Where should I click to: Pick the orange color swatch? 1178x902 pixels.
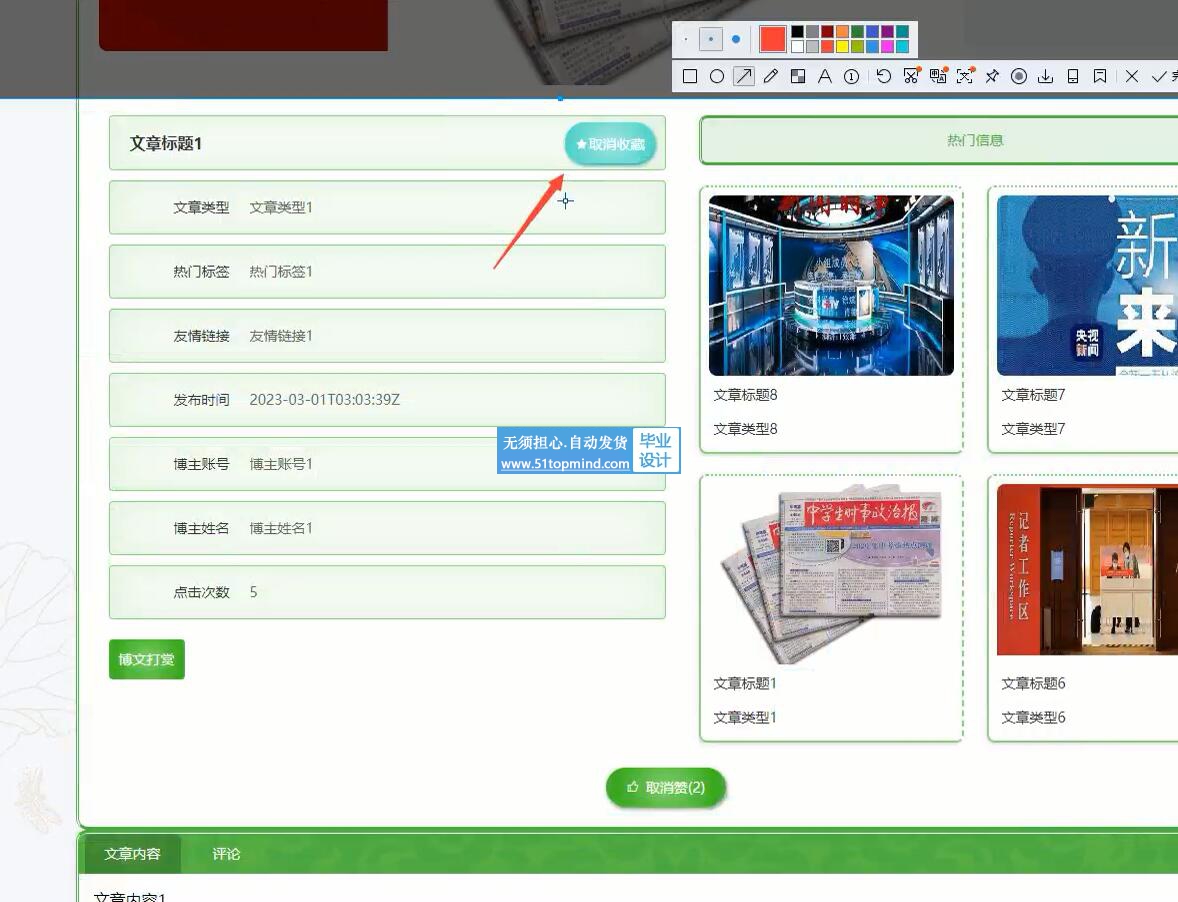(x=842, y=32)
